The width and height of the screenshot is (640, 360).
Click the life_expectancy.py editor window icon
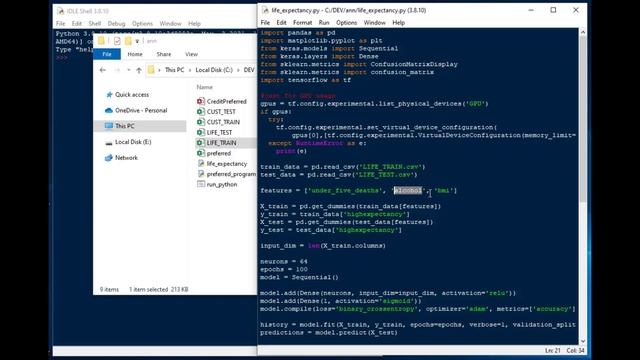265,10
